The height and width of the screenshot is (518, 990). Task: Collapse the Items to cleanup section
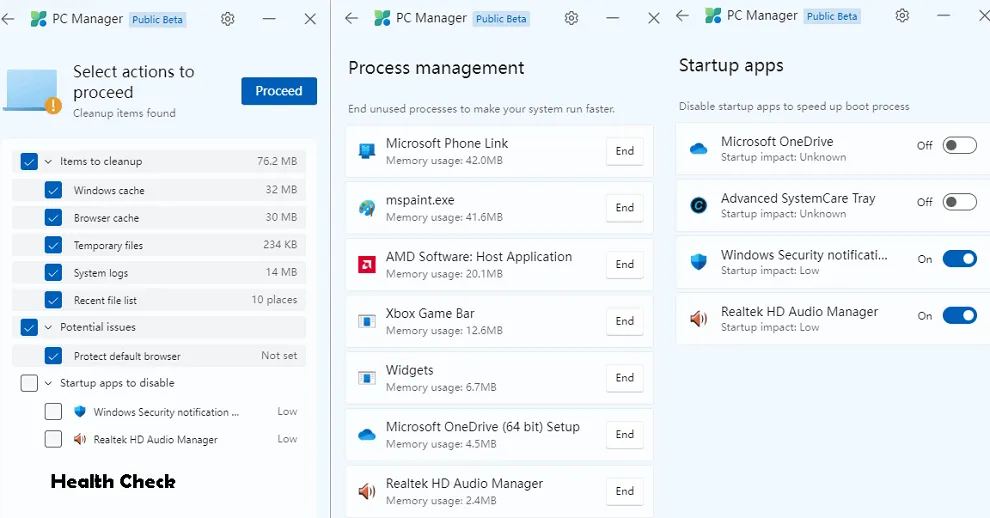tap(48, 161)
